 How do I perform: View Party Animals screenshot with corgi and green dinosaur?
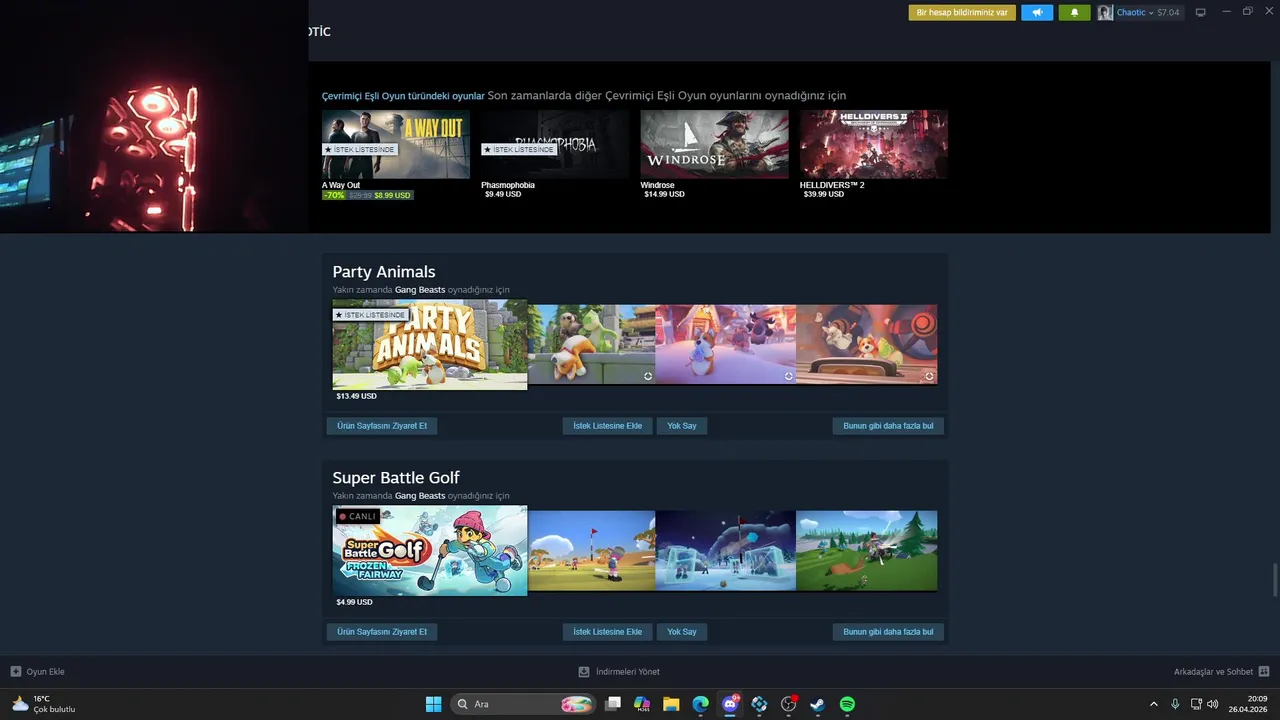(x=592, y=344)
